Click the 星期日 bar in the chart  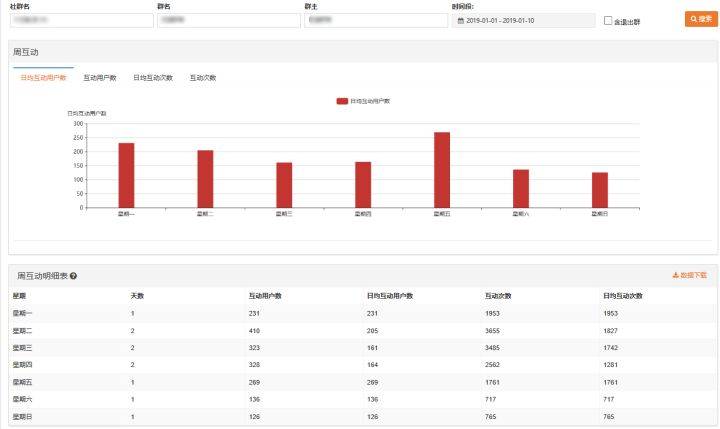pyautogui.click(x=600, y=189)
